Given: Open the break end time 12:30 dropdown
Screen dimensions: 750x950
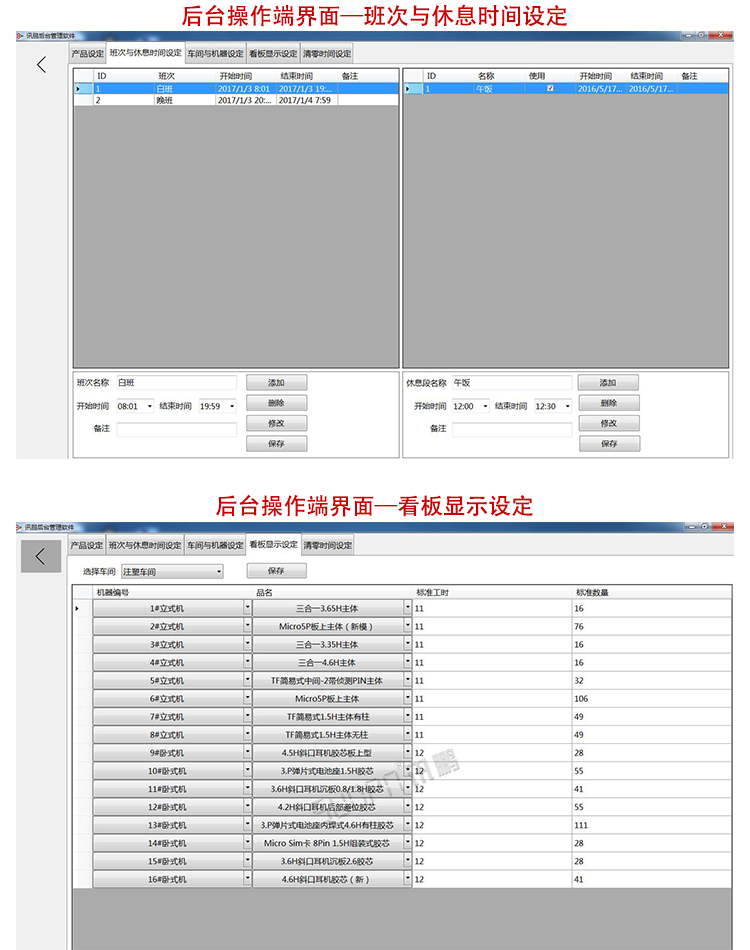Looking at the screenshot, I should tap(568, 407).
